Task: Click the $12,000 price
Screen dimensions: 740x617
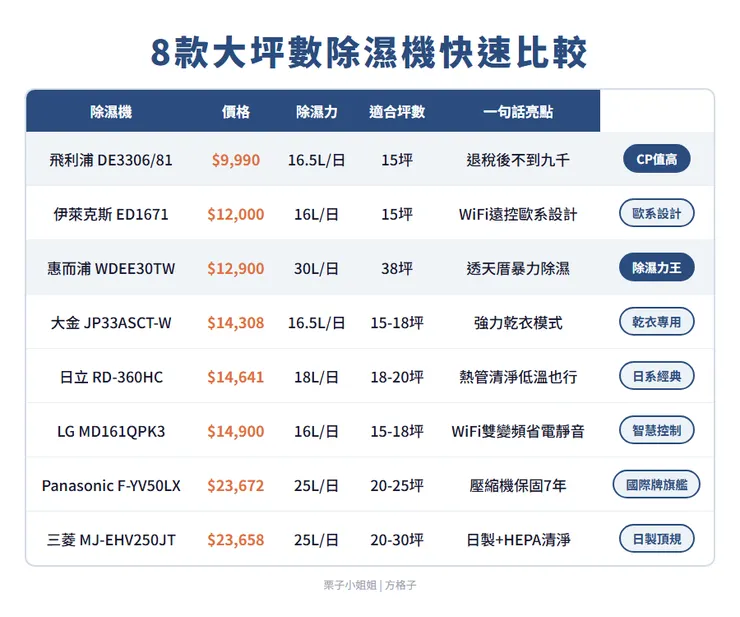Action: pyautogui.click(x=235, y=214)
